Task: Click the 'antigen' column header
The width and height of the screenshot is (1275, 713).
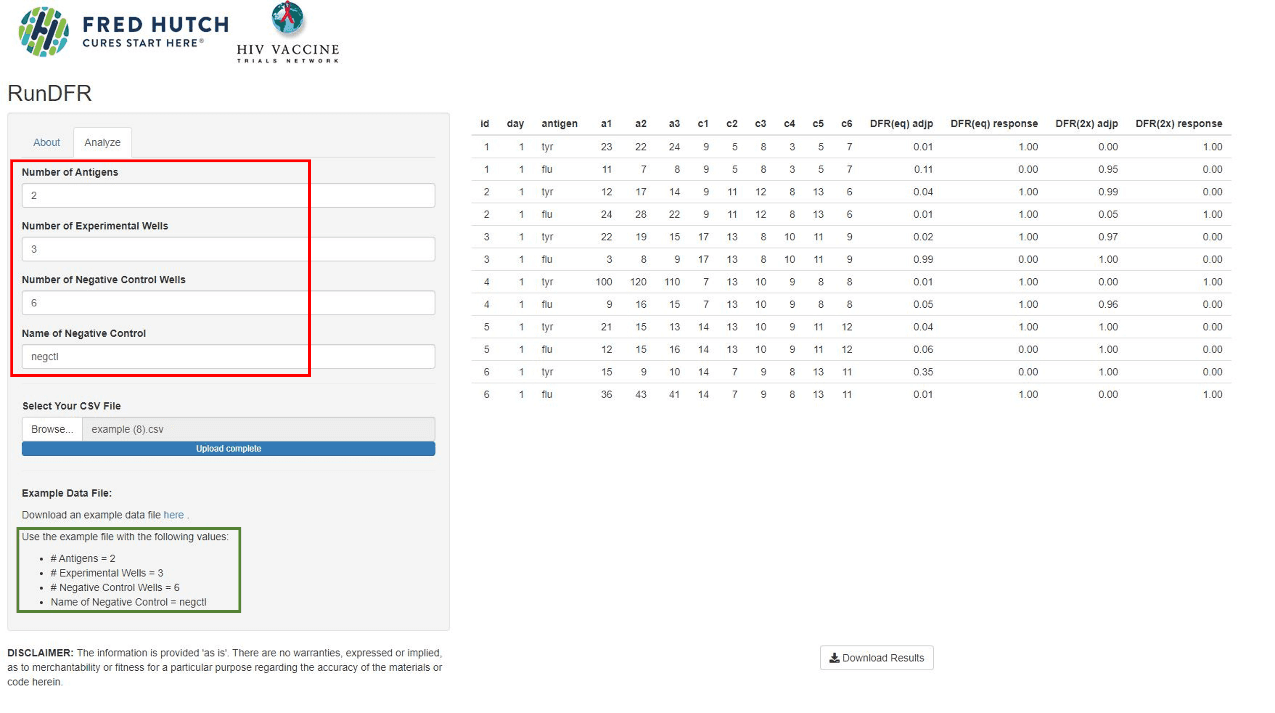Action: click(559, 124)
